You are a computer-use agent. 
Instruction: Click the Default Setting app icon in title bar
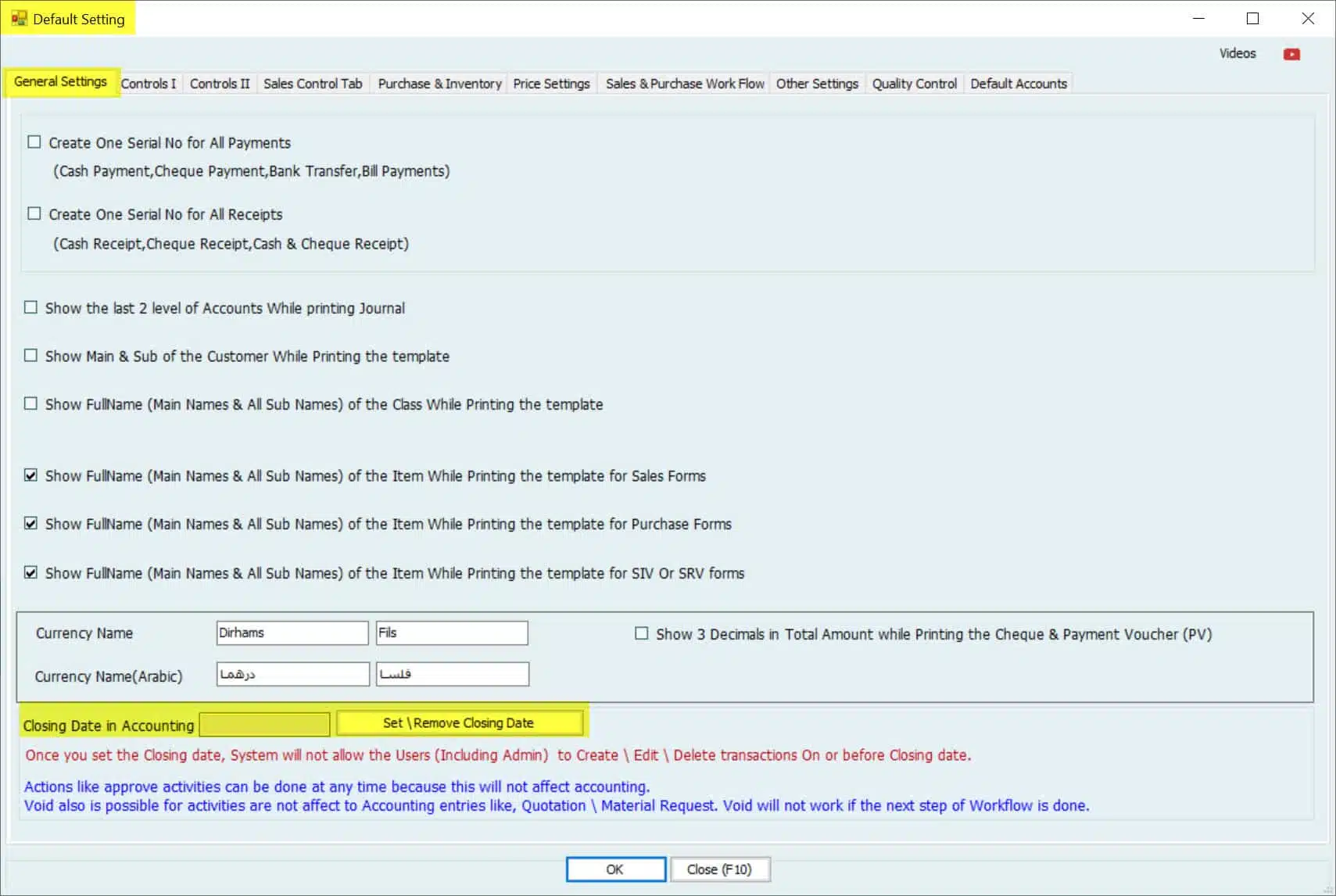pyautogui.click(x=19, y=18)
